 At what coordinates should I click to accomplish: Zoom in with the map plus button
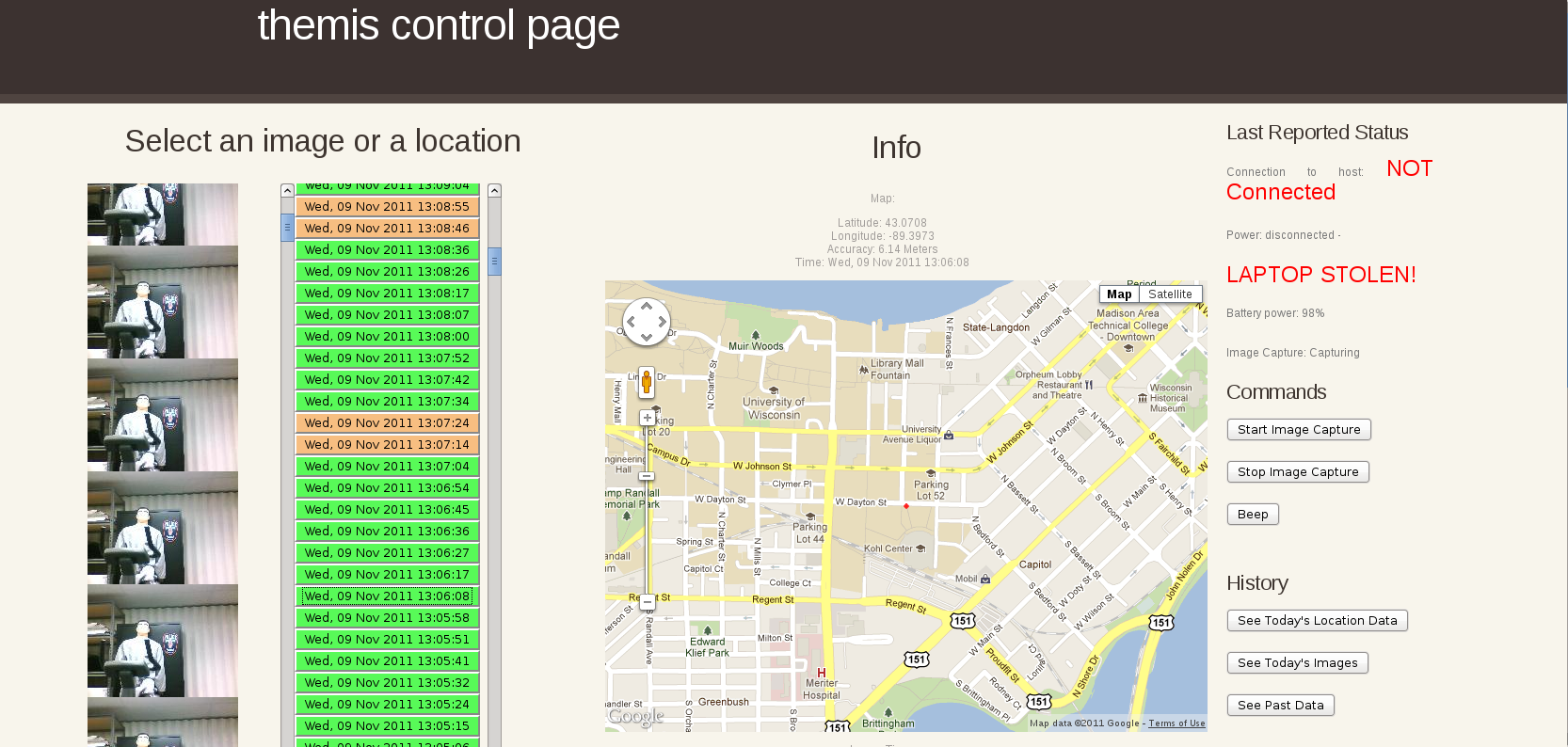tap(648, 418)
